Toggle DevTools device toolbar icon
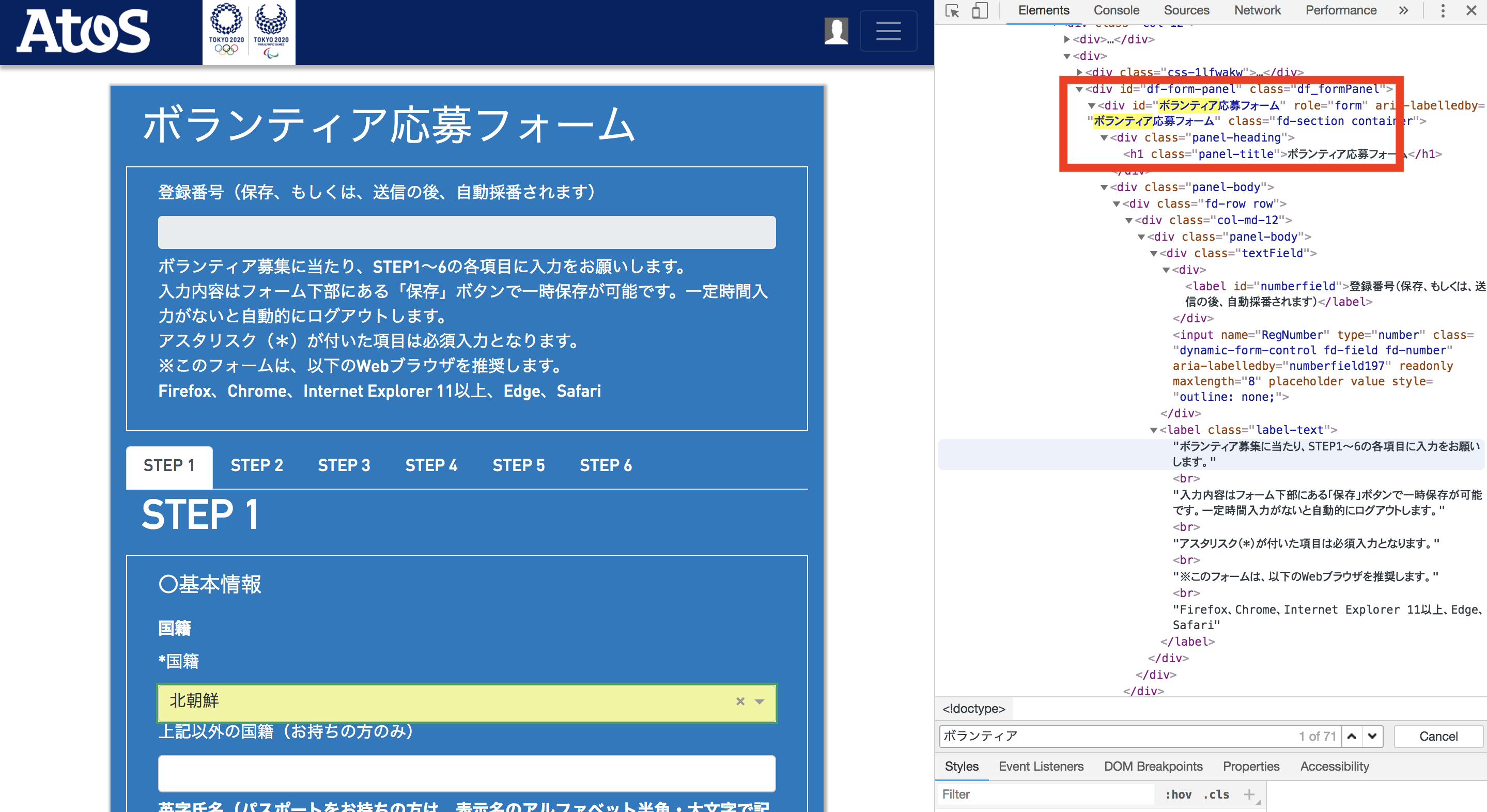The image size is (1487, 812). pyautogui.click(x=980, y=10)
